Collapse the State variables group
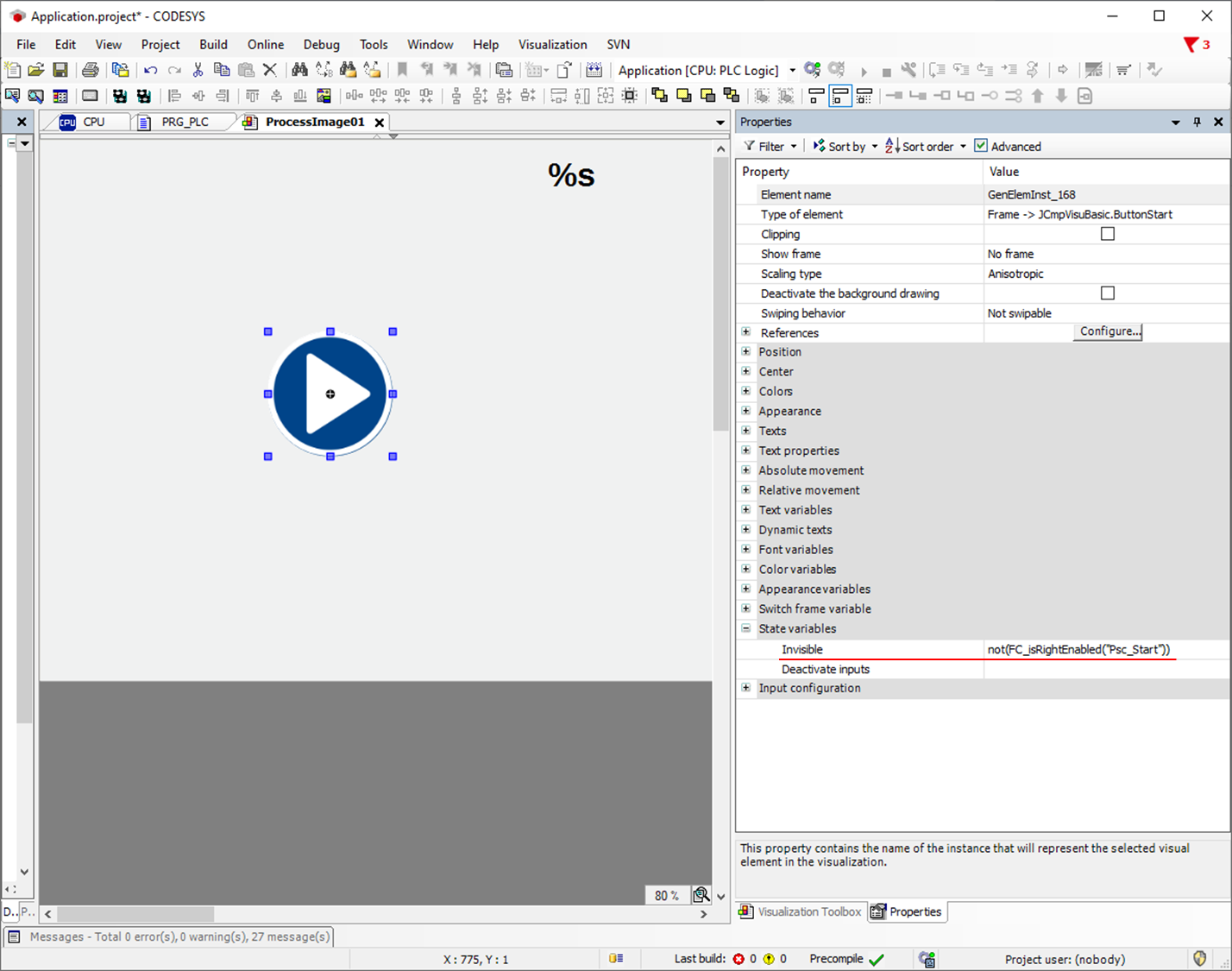The height and width of the screenshot is (971, 1232). (746, 628)
